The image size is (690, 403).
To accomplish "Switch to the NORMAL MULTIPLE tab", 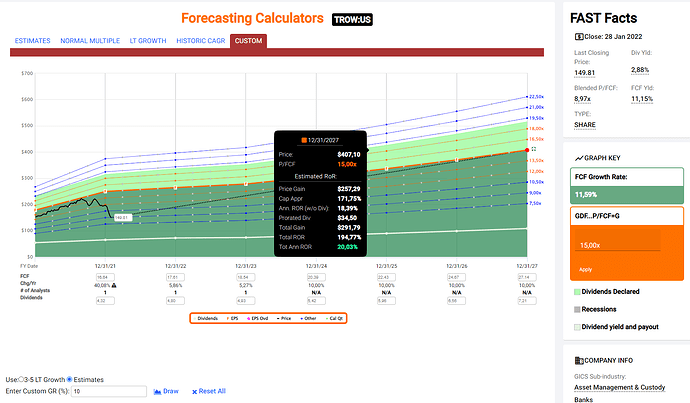I will coord(88,41).
